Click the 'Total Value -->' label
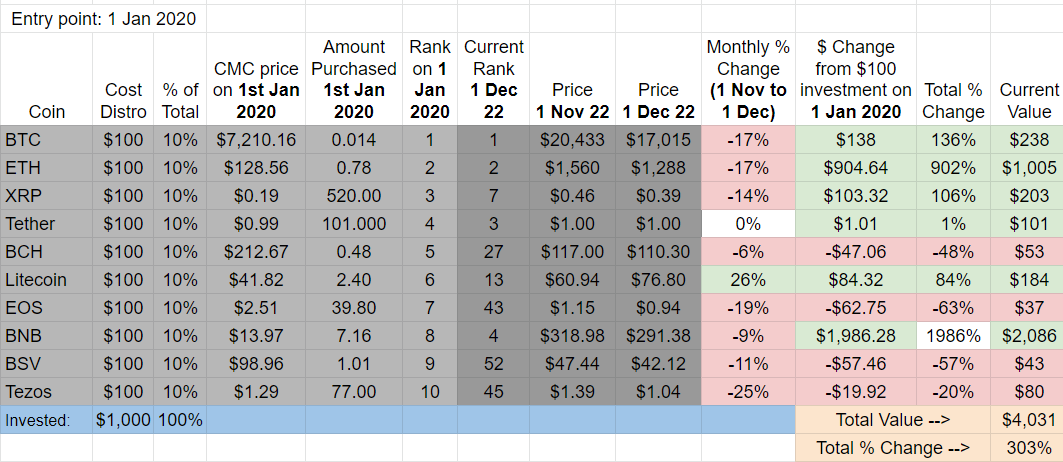The width and height of the screenshot is (1063, 462). (x=892, y=420)
